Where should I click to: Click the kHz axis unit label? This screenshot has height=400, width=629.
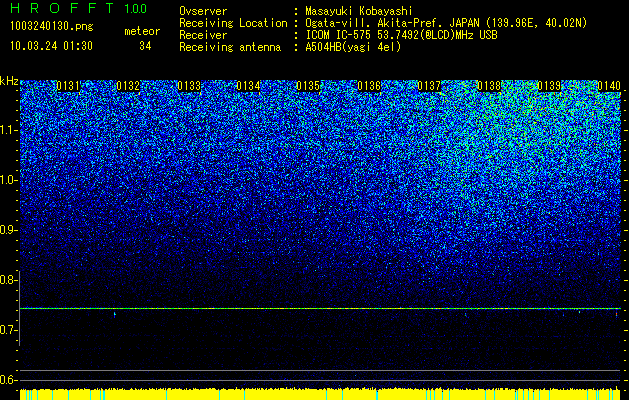point(9,81)
